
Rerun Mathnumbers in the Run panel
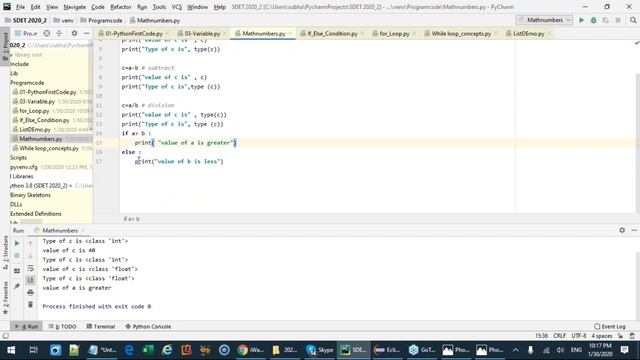click(x=17, y=243)
